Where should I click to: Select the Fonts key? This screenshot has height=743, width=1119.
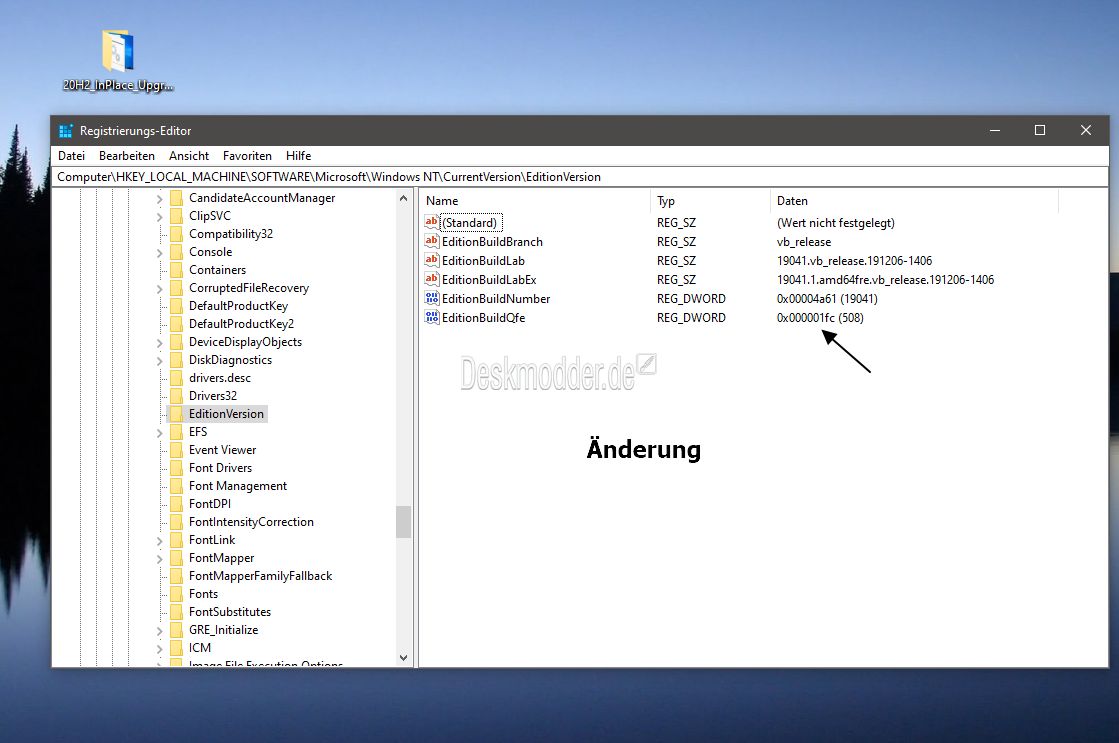click(x=203, y=594)
